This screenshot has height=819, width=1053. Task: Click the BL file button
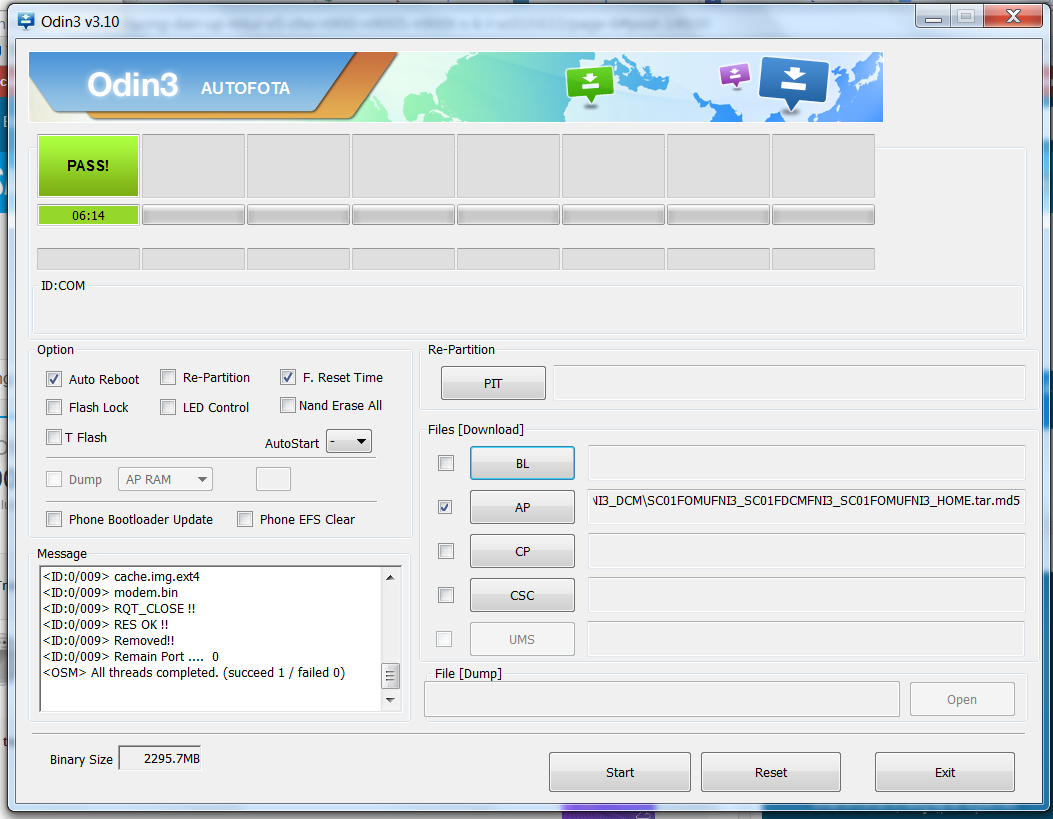pyautogui.click(x=522, y=463)
